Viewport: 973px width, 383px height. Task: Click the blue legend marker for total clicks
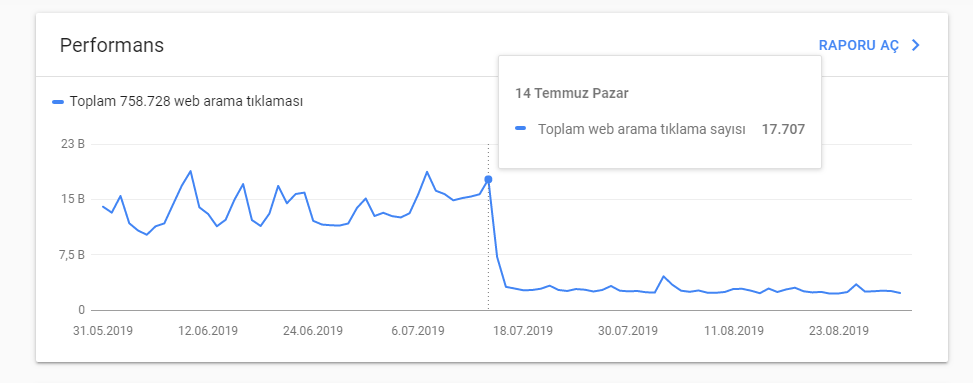click(x=58, y=102)
